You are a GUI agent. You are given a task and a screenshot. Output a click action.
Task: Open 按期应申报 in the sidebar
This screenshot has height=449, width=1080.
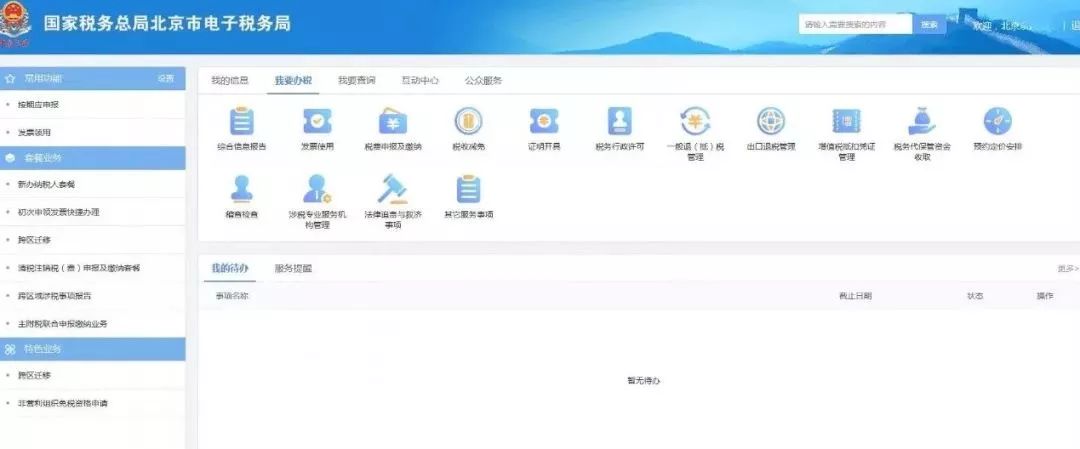[x=39, y=105]
